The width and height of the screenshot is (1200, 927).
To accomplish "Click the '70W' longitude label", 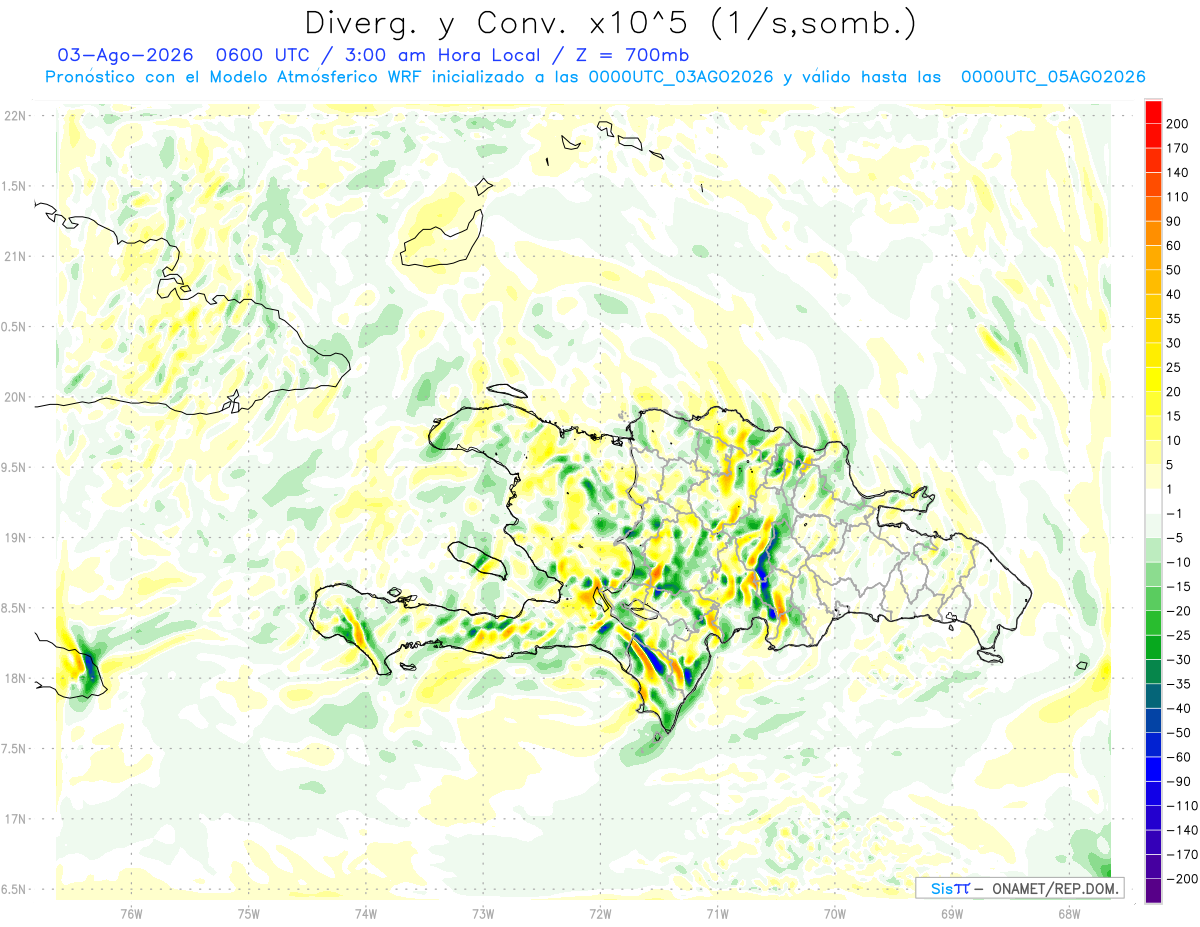I will click(x=835, y=914).
